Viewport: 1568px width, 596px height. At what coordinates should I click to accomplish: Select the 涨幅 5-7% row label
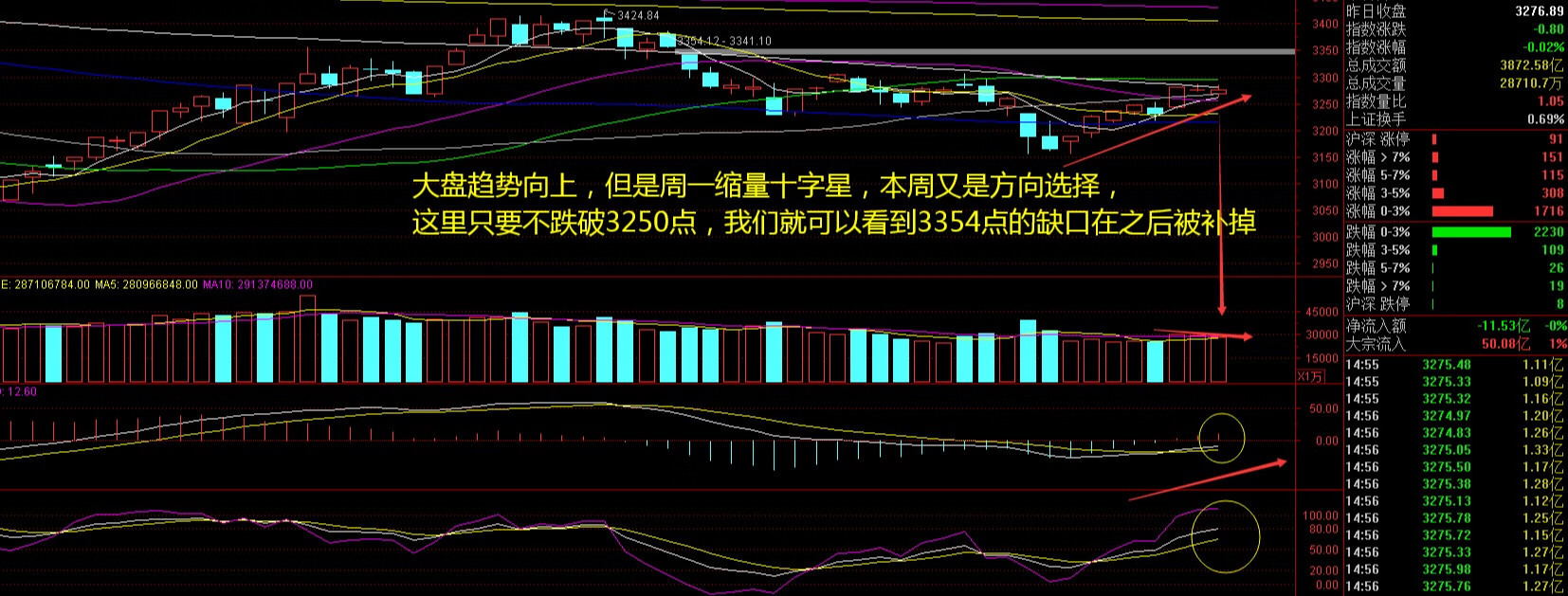click(1378, 175)
